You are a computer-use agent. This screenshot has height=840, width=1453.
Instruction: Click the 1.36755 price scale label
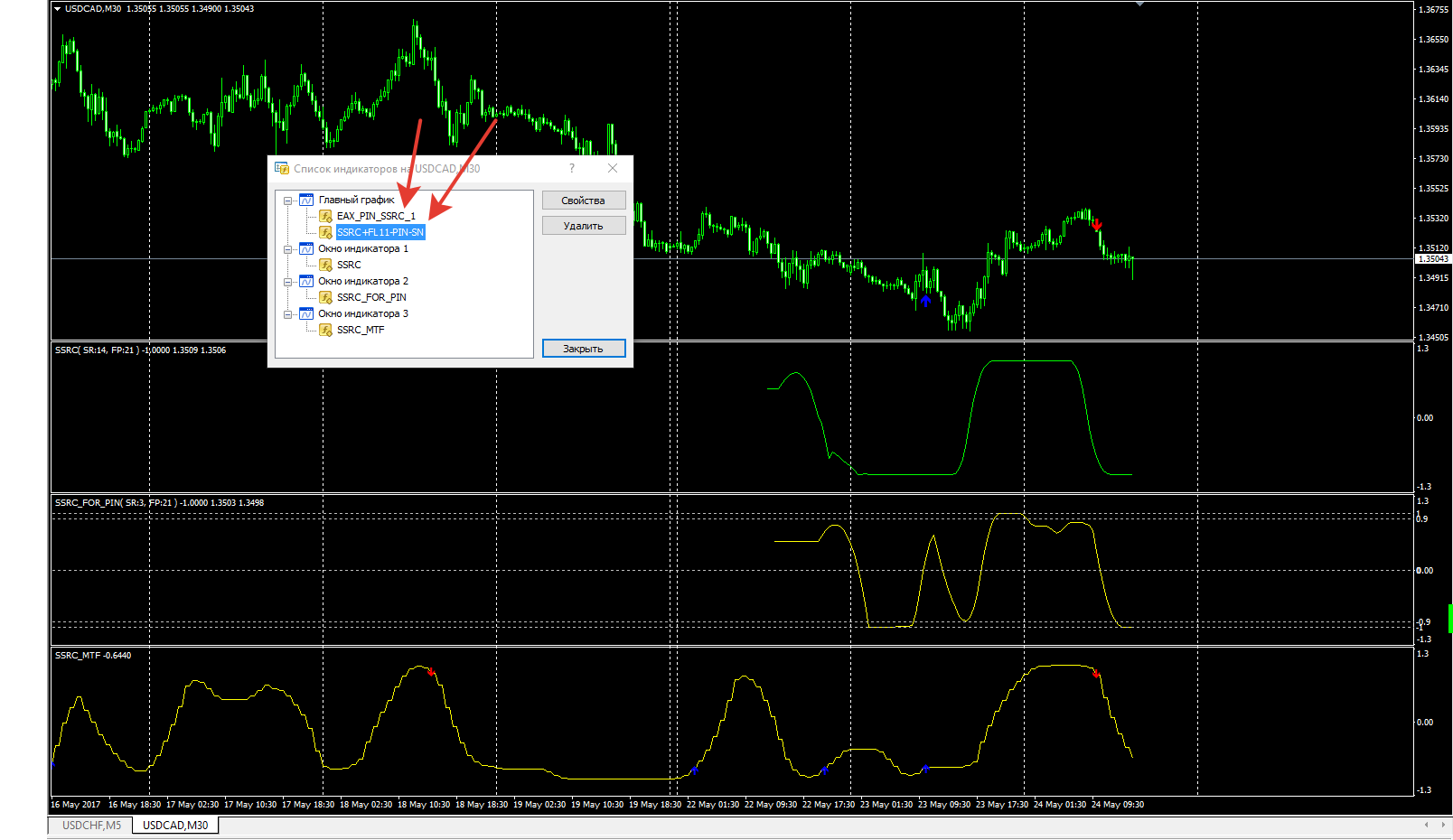pyautogui.click(x=1434, y=10)
